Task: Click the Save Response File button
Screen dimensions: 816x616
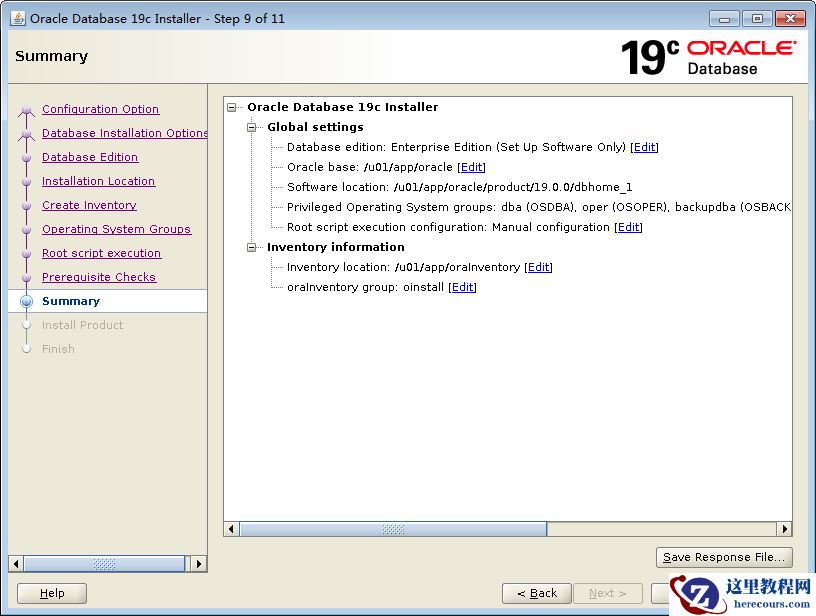Action: coord(724,557)
